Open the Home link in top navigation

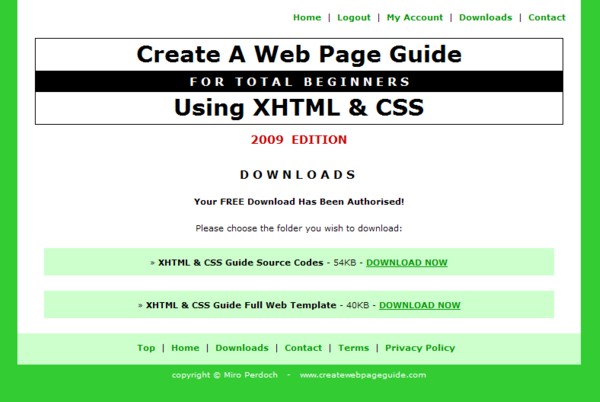[x=307, y=18]
